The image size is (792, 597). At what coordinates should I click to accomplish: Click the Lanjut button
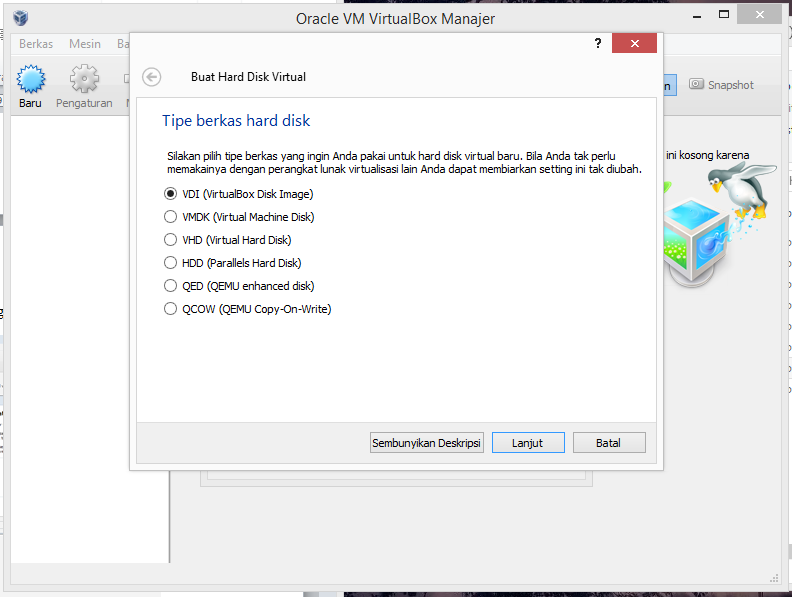click(x=528, y=443)
